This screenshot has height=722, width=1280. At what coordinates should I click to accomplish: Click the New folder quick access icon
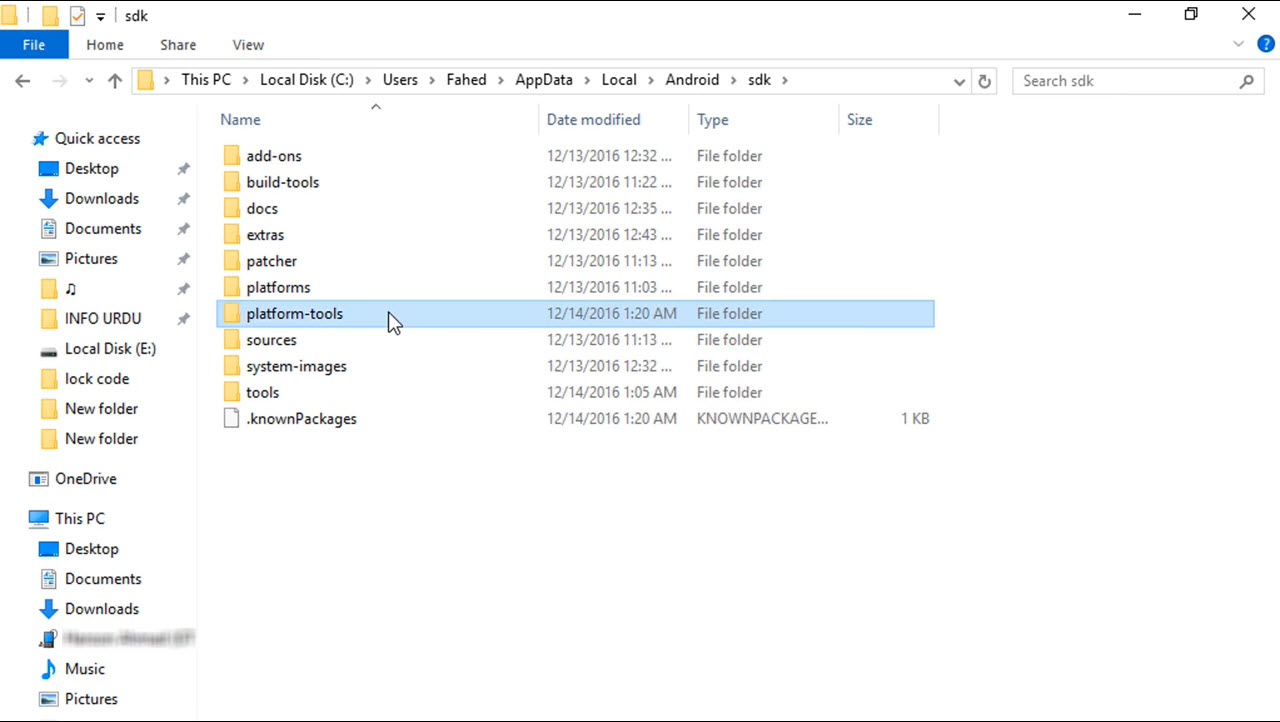pos(50,16)
